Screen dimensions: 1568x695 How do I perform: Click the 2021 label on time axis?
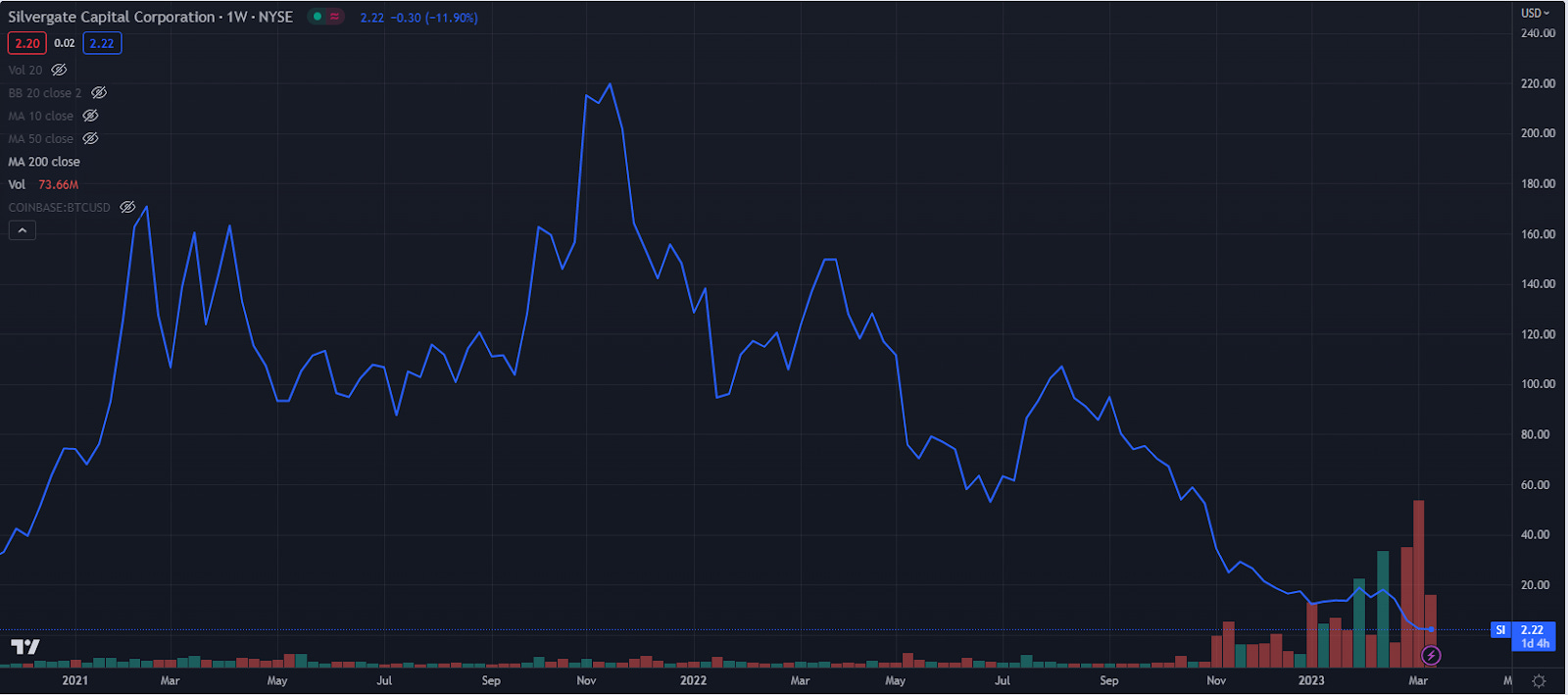click(x=75, y=680)
